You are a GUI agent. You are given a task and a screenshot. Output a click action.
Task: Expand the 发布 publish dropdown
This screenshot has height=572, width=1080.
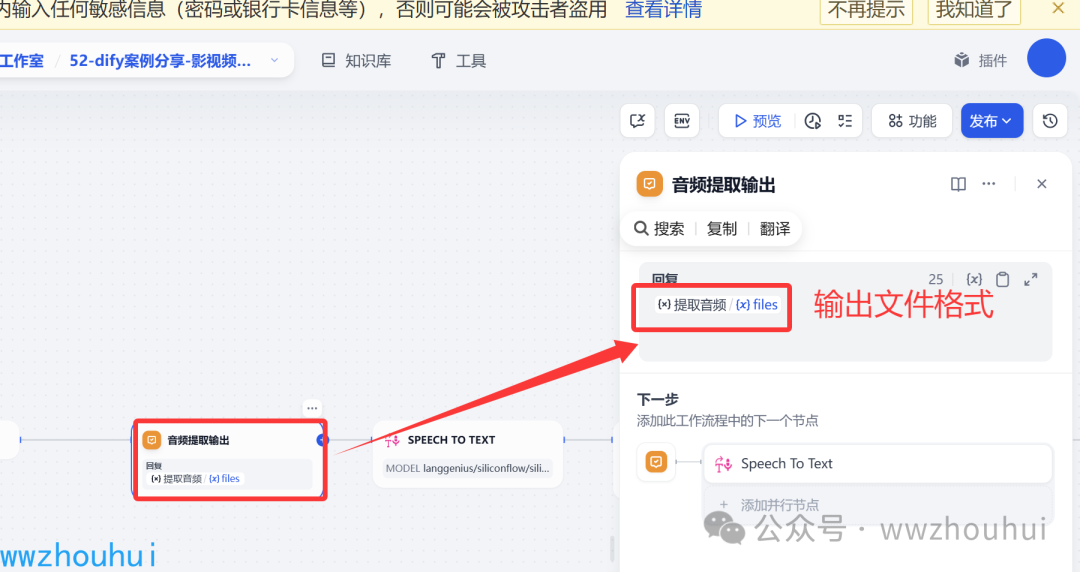click(x=992, y=121)
